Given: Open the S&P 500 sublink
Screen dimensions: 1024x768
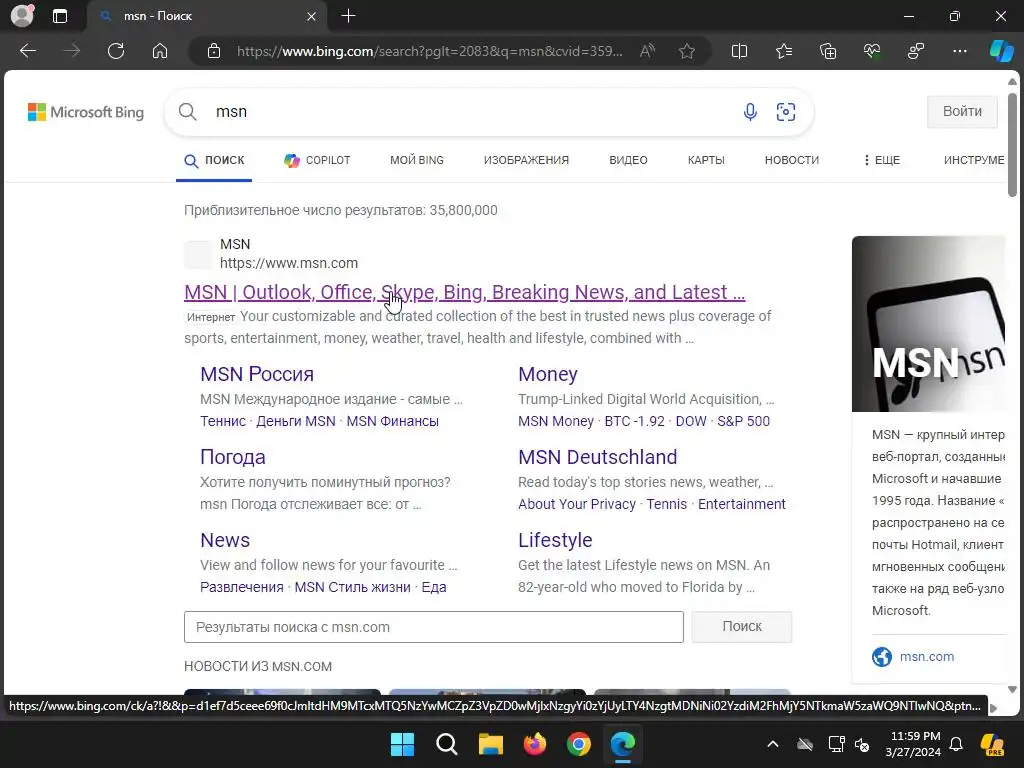Looking at the screenshot, I should [743, 421].
